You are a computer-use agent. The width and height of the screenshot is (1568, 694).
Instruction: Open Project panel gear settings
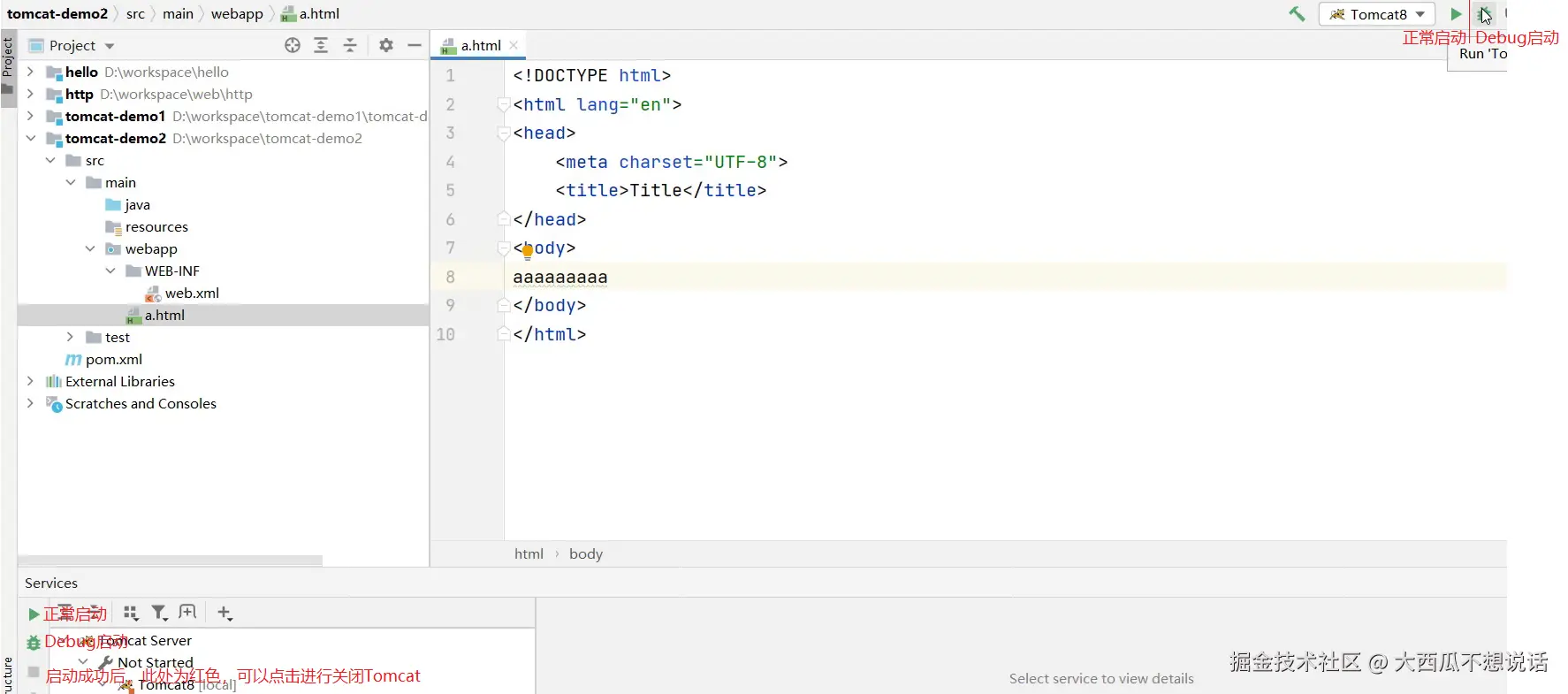point(385,45)
